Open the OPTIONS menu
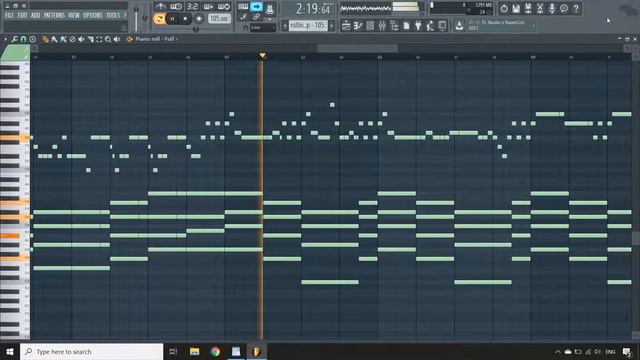 pos(93,16)
